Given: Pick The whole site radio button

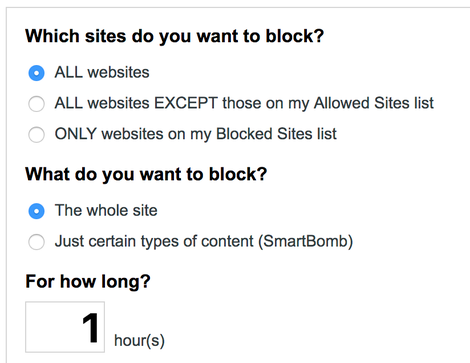Looking at the screenshot, I should 36,211.
